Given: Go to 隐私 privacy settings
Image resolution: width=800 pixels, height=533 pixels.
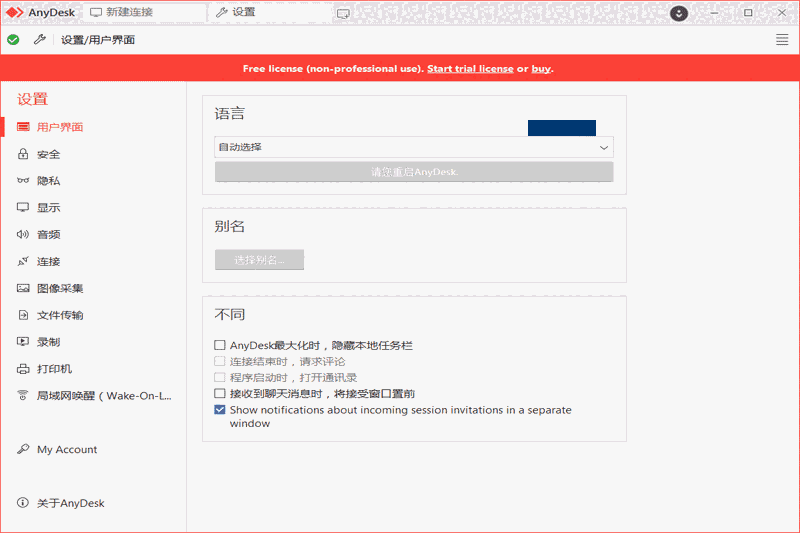Looking at the screenshot, I should (48, 181).
